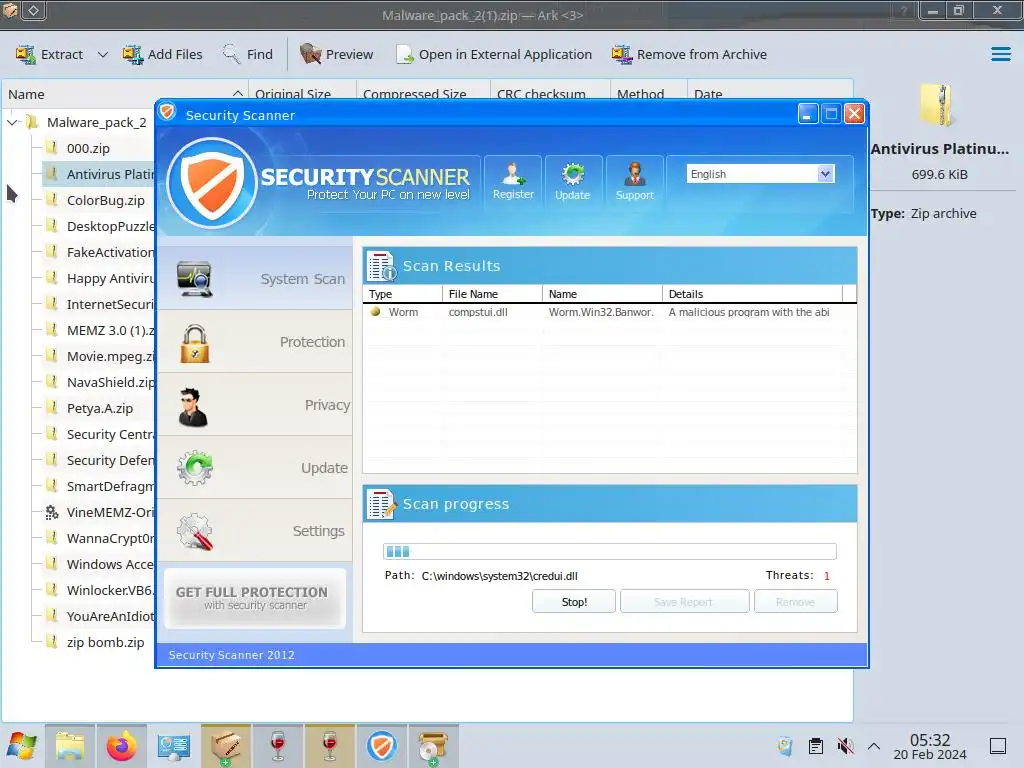Open Register in Security Scanner header
Viewport: 1024px width, 768px height.
513,181
